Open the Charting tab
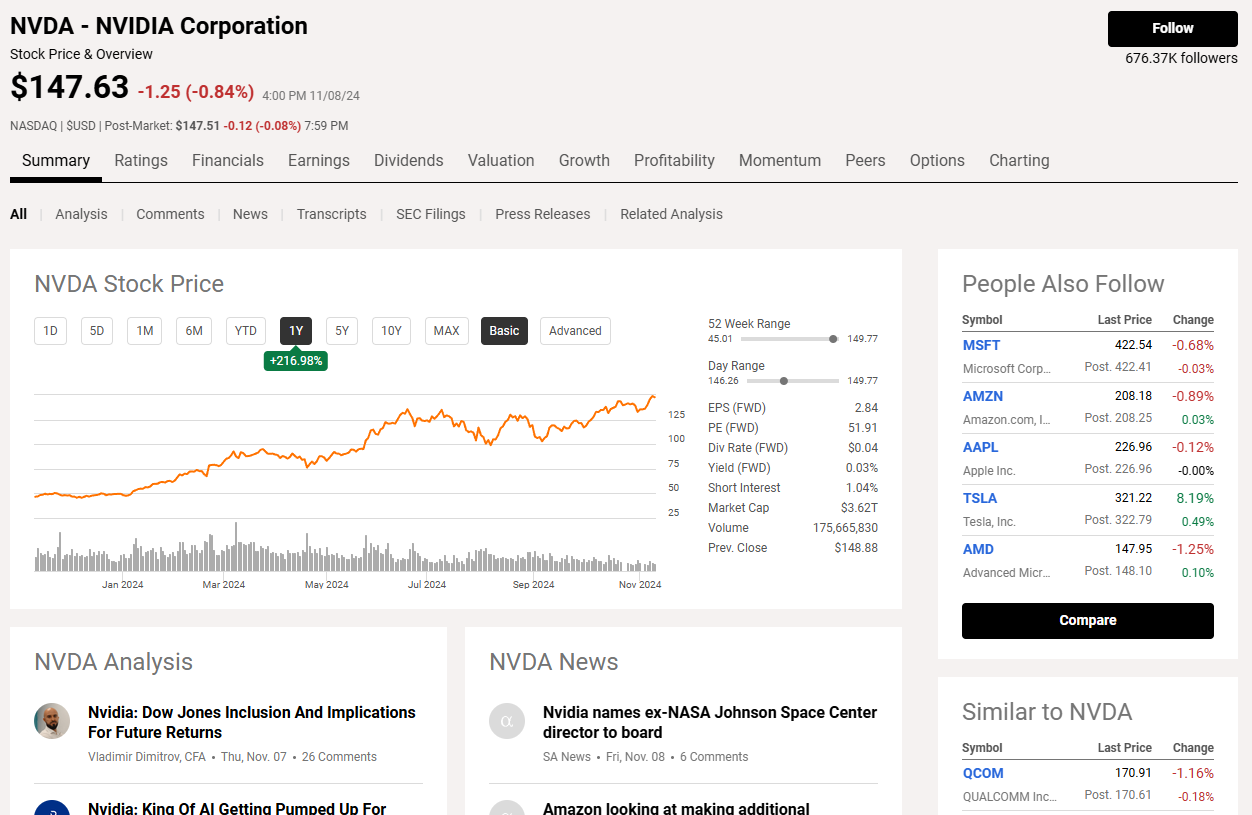Viewport: 1252px width, 815px height. (1019, 160)
